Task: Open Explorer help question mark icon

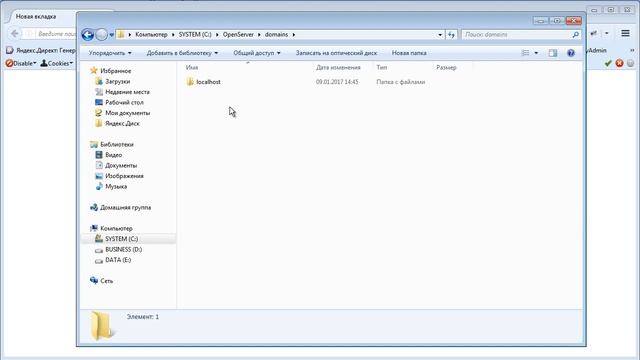Action: [x=571, y=53]
